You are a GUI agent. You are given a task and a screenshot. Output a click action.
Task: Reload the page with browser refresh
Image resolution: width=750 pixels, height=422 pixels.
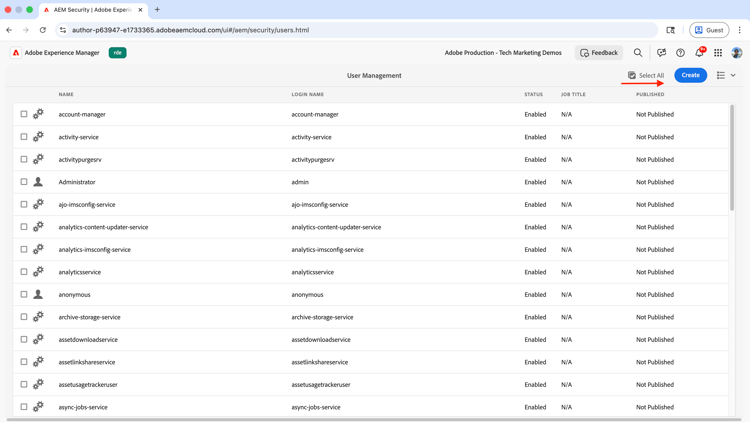click(43, 30)
